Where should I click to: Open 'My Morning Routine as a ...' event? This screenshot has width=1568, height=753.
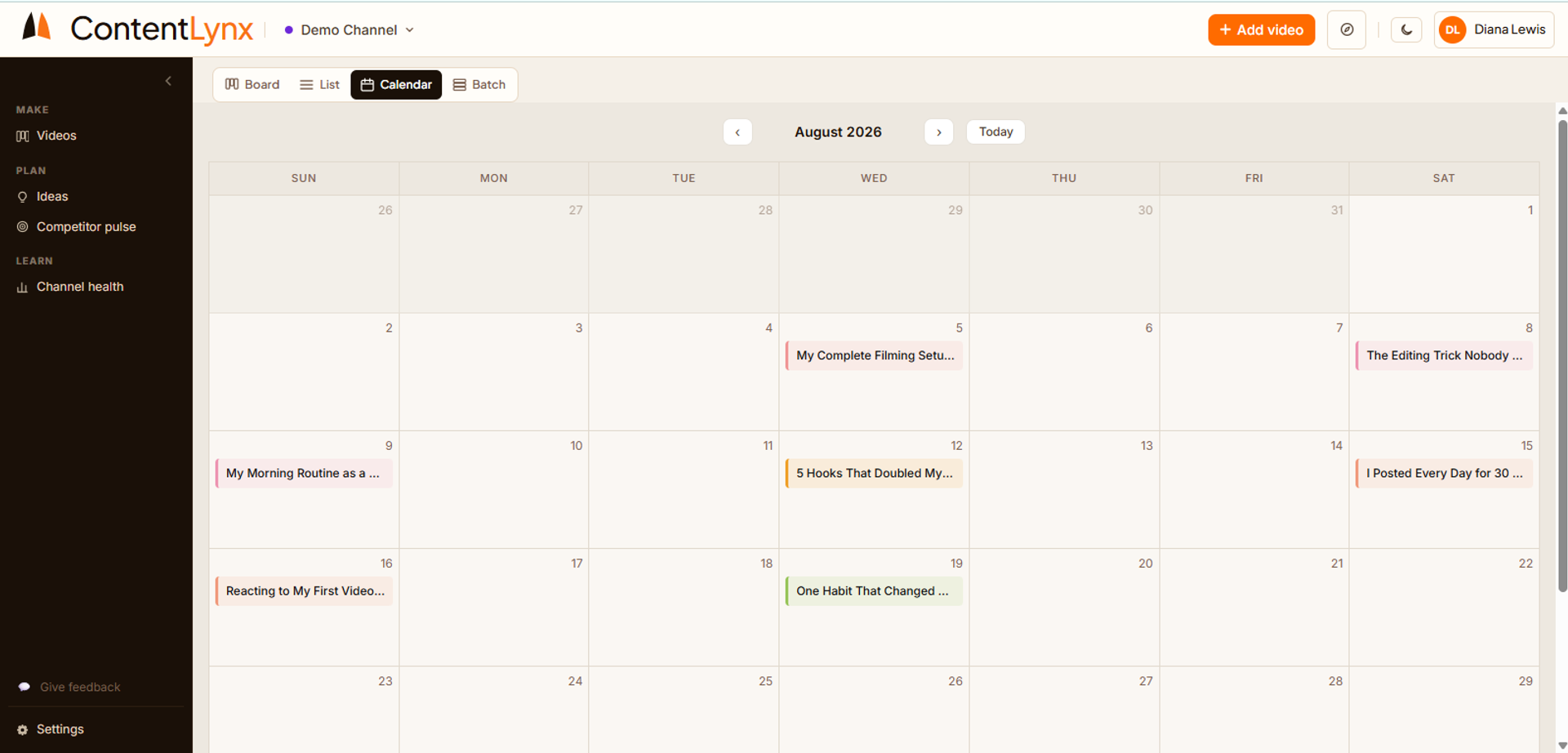click(304, 474)
